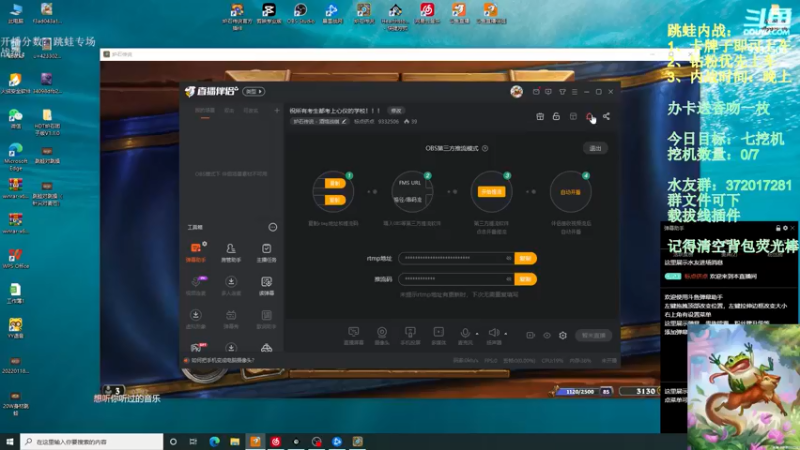Click the upper orange copy button in step 1

pyautogui.click(x=335, y=183)
